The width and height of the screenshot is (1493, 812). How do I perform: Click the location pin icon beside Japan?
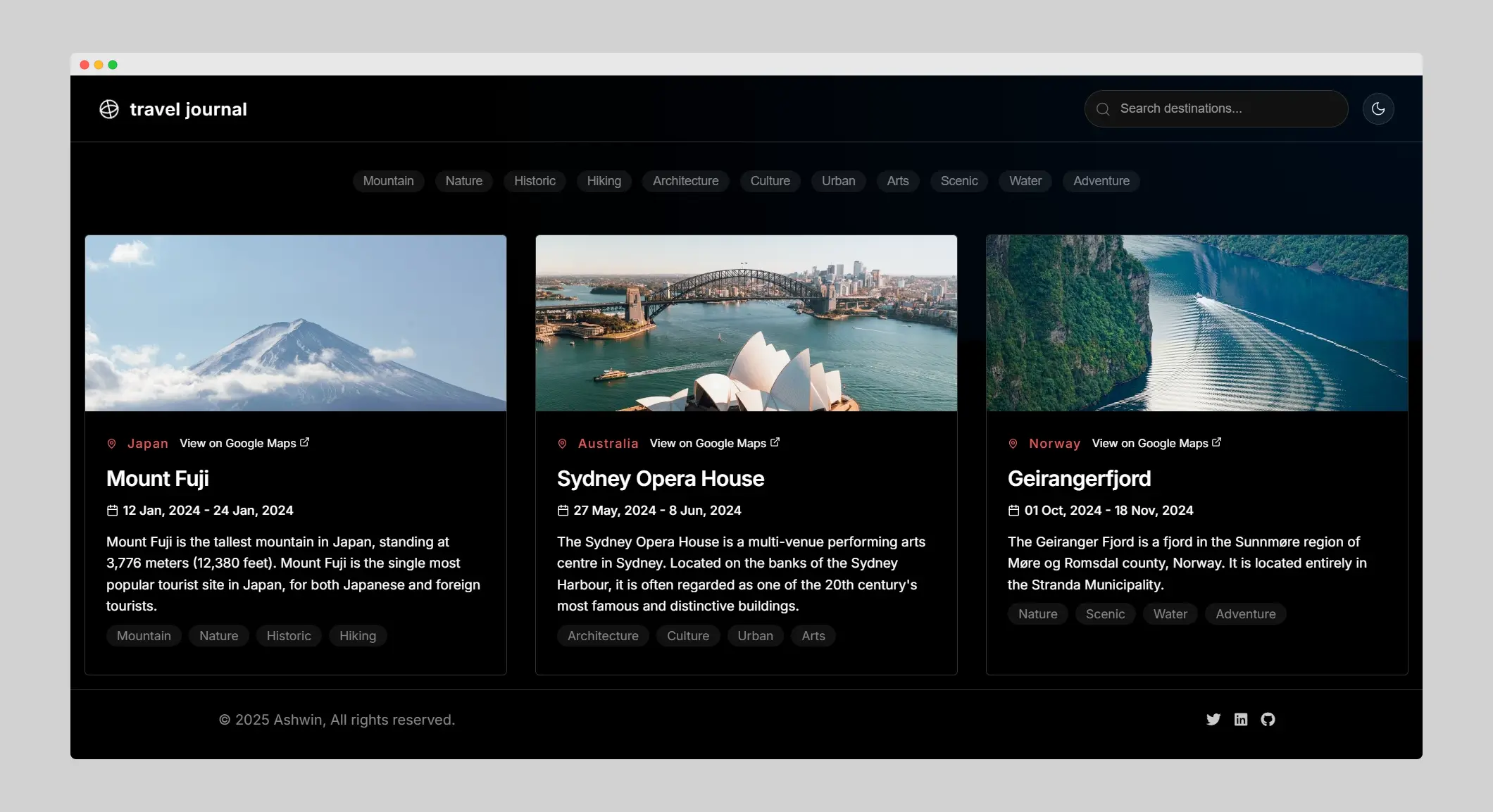point(111,444)
